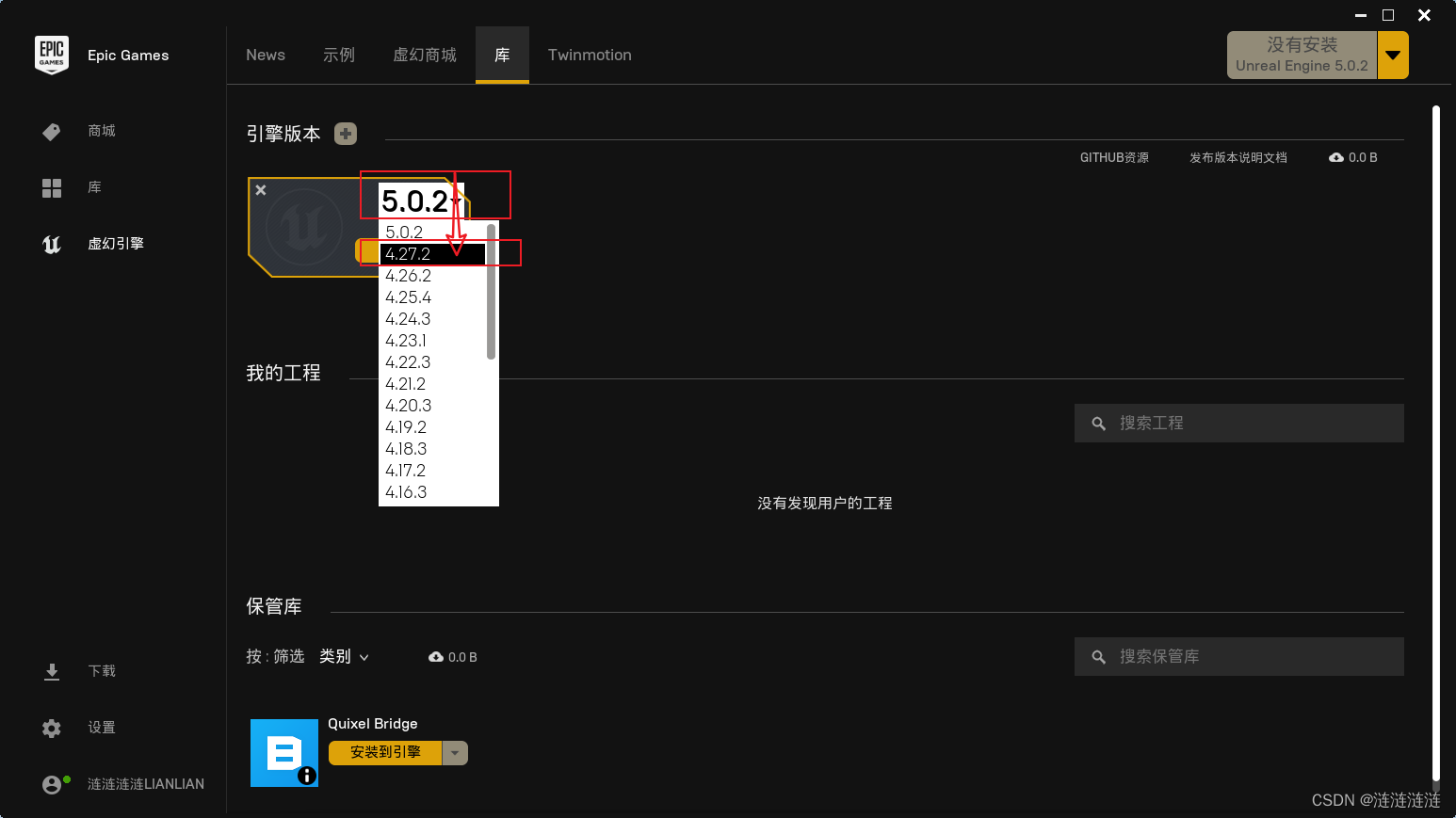Focus the 搜索保管库 search field
This screenshot has height=818, width=1456.
[1238, 656]
